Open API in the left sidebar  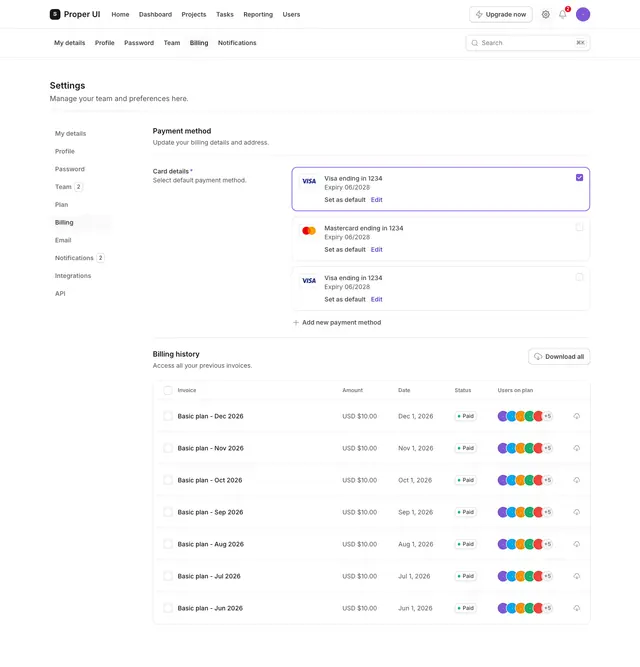click(x=60, y=294)
